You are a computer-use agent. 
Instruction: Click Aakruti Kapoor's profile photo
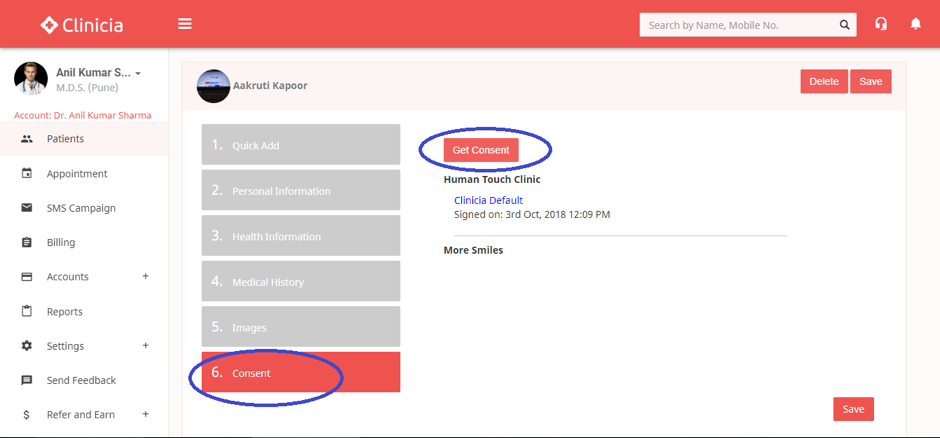[213, 86]
